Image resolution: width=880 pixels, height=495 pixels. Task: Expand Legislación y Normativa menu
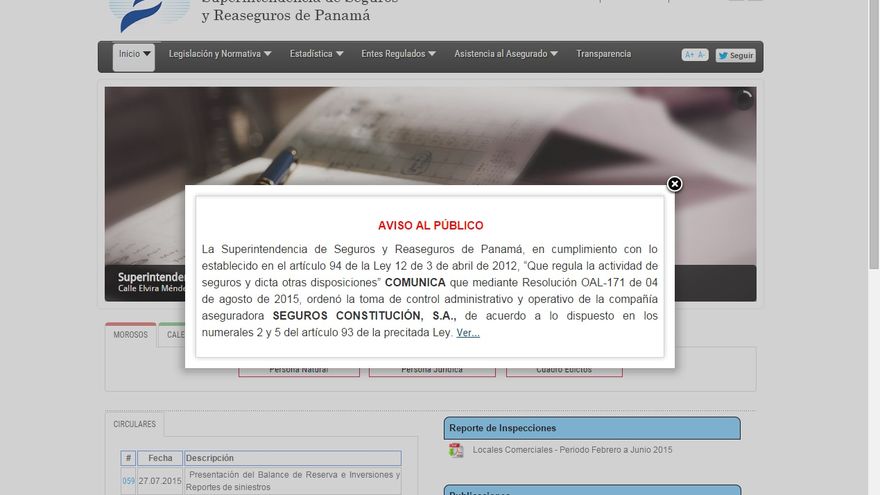[x=219, y=54]
